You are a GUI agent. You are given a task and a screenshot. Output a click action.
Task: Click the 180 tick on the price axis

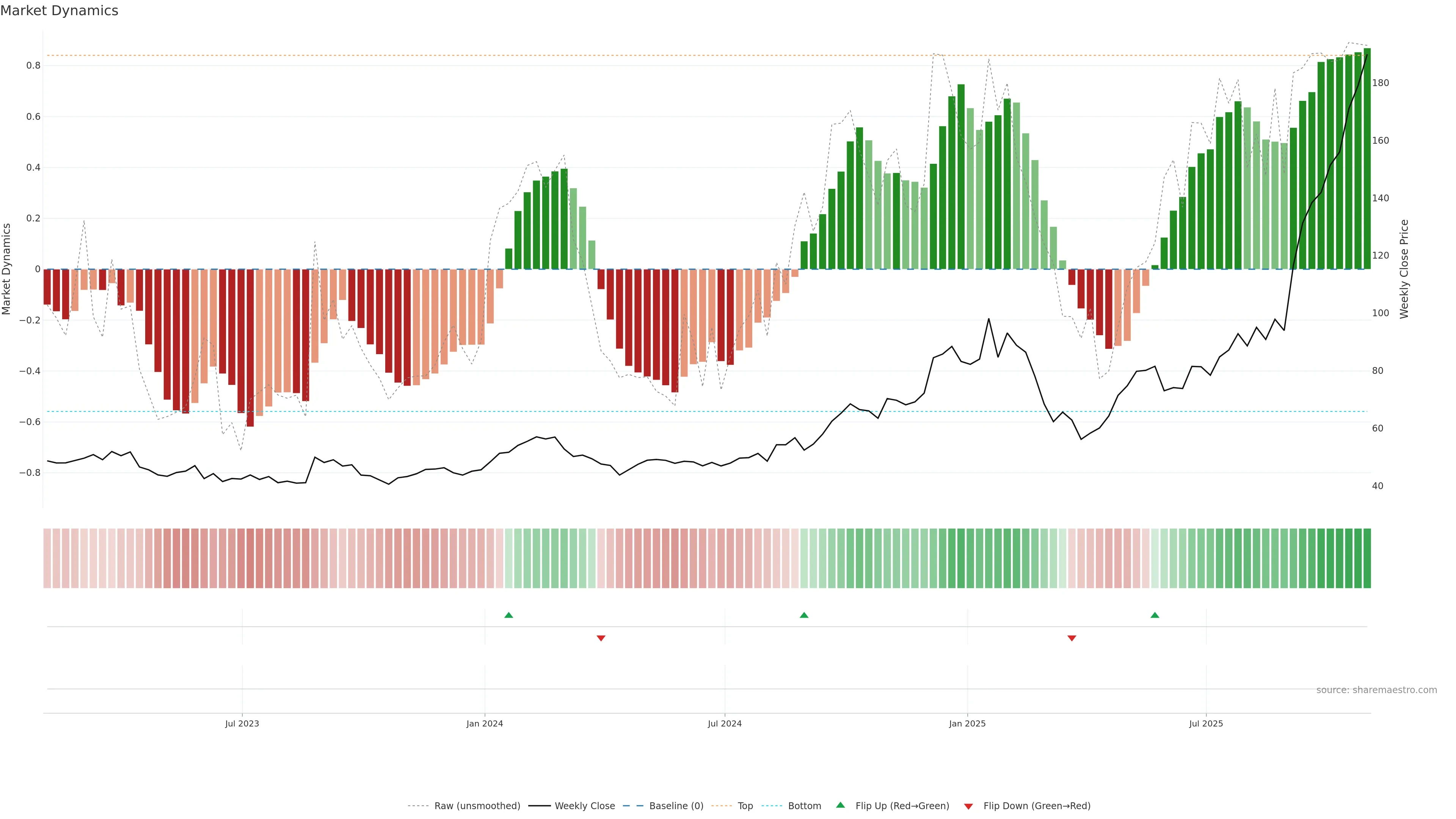(x=1380, y=83)
